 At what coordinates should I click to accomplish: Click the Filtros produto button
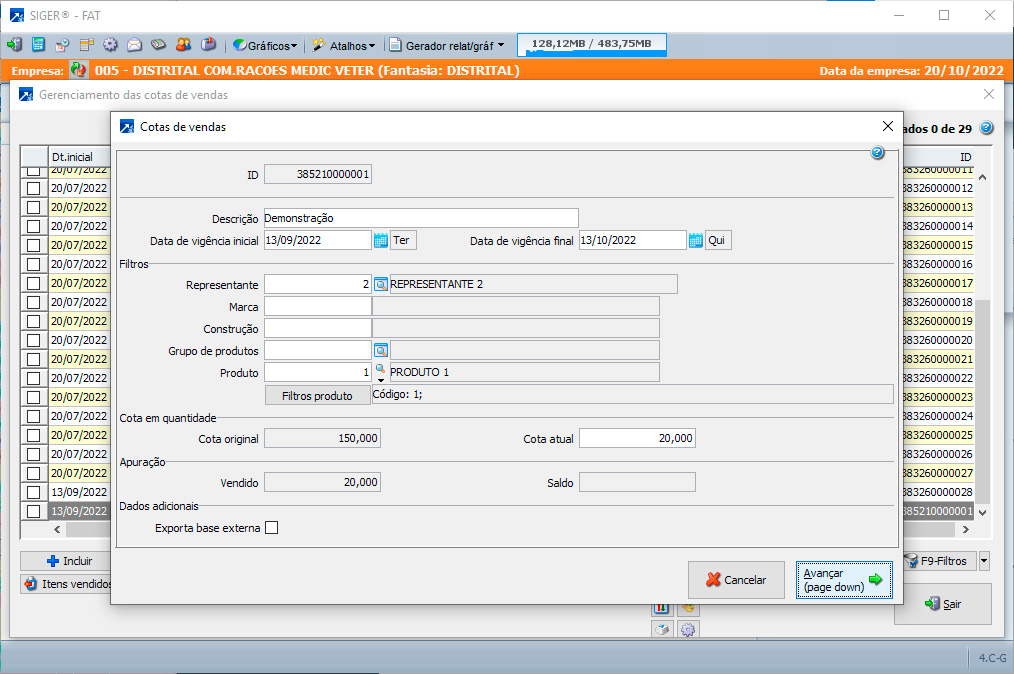pyautogui.click(x=317, y=396)
